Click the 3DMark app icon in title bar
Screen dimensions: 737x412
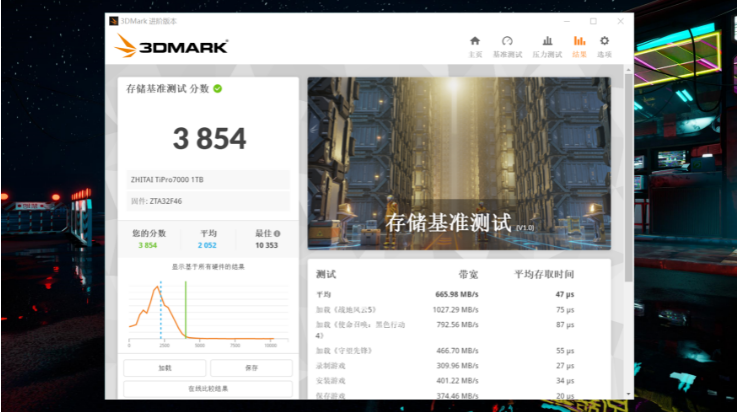click(113, 21)
